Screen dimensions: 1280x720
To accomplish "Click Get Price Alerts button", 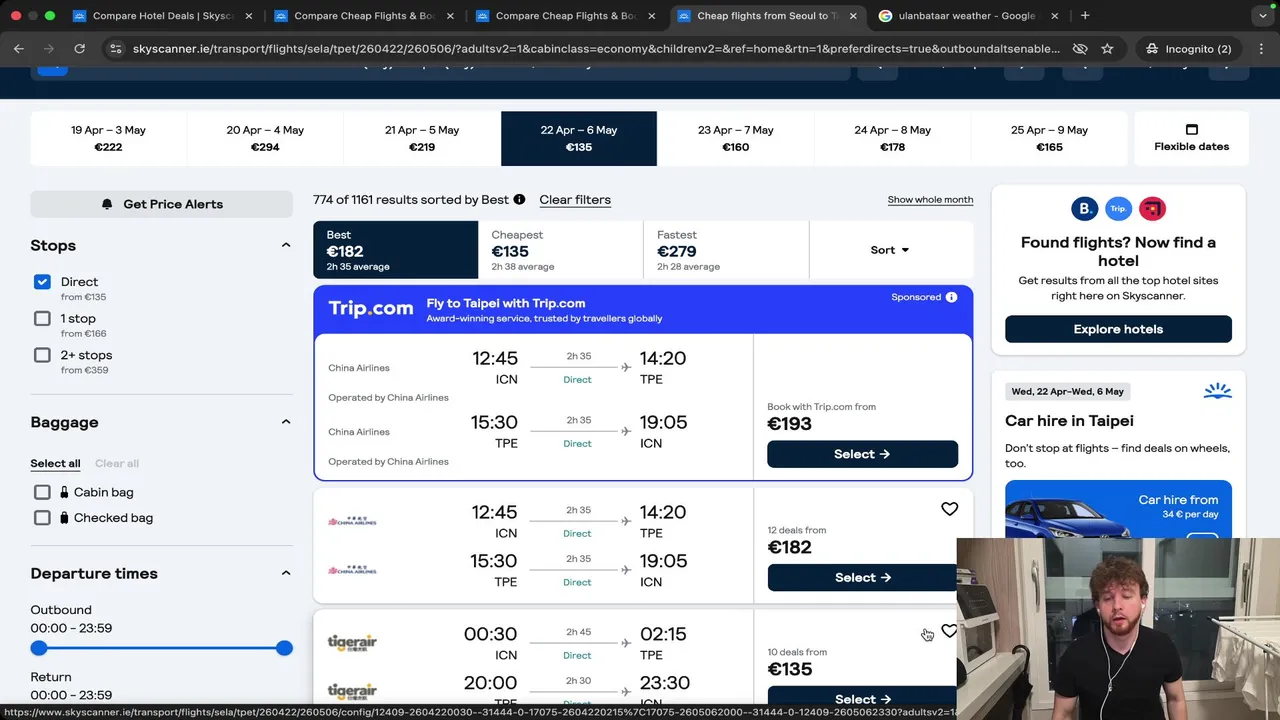I will coord(162,204).
